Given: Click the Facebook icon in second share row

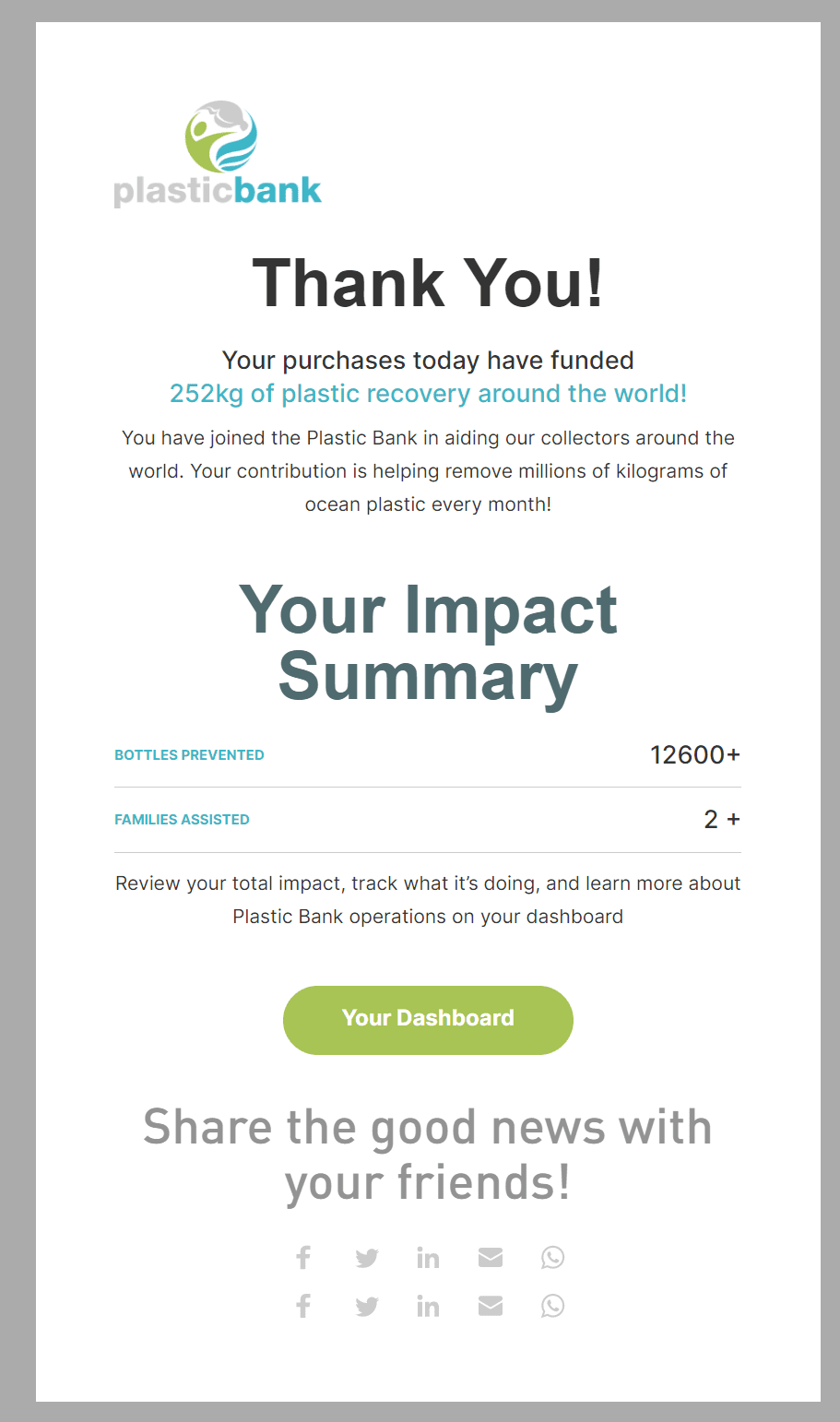Looking at the screenshot, I should (303, 1306).
